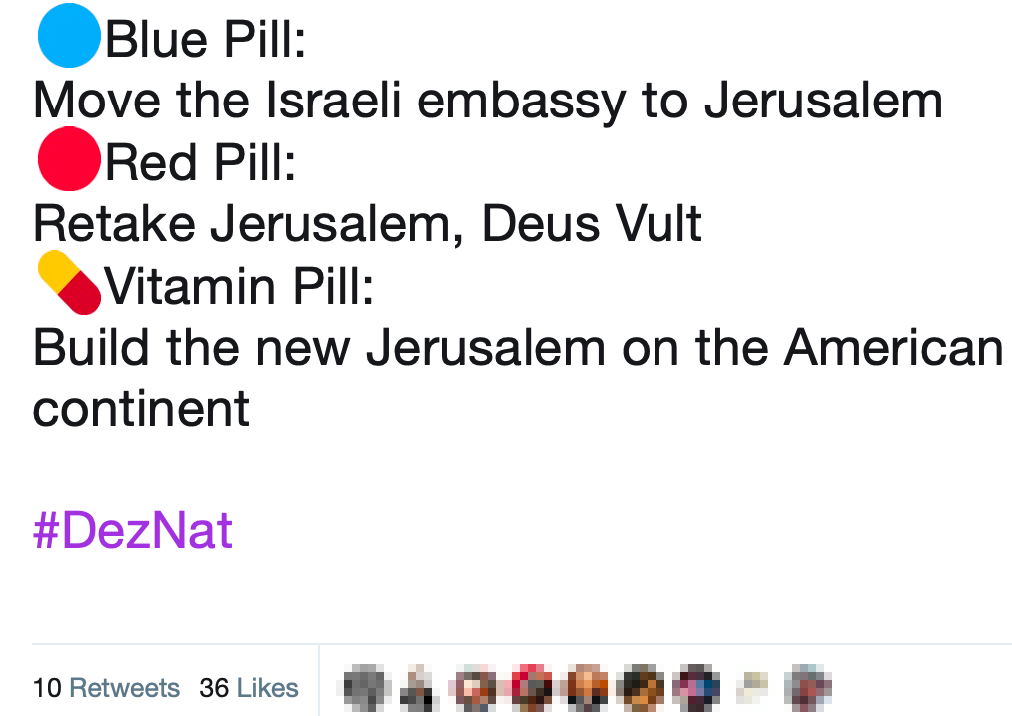Click the "Move the Israeli embassy" line
This screenshot has width=1012, height=716.
(488, 101)
